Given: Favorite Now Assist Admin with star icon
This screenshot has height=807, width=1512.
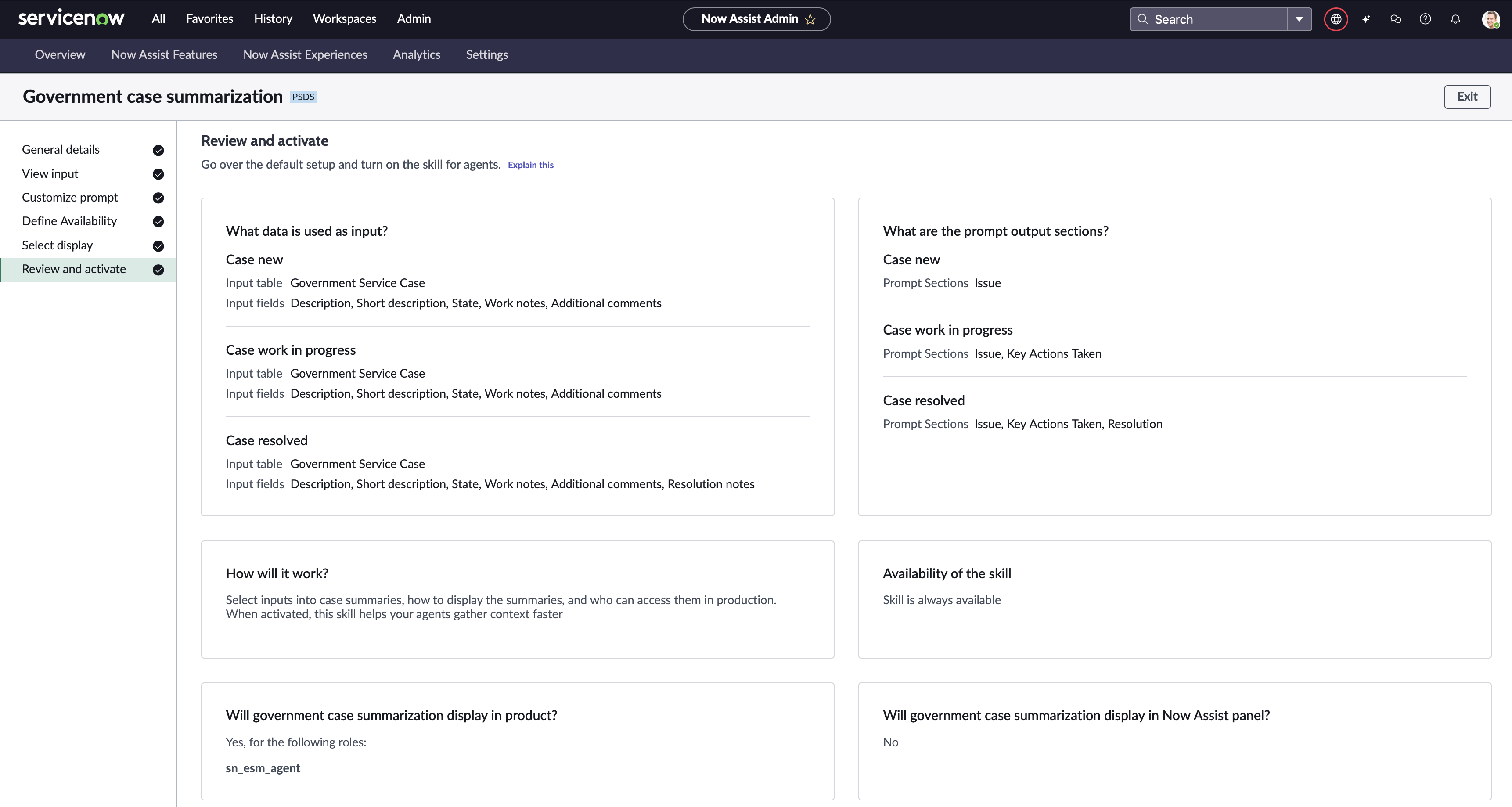Looking at the screenshot, I should [810, 19].
